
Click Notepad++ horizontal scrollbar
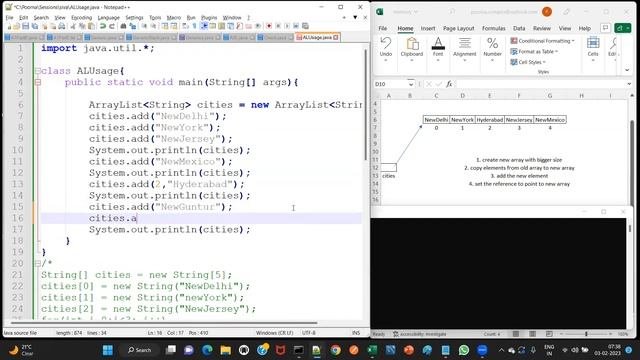pyautogui.click(x=164, y=322)
